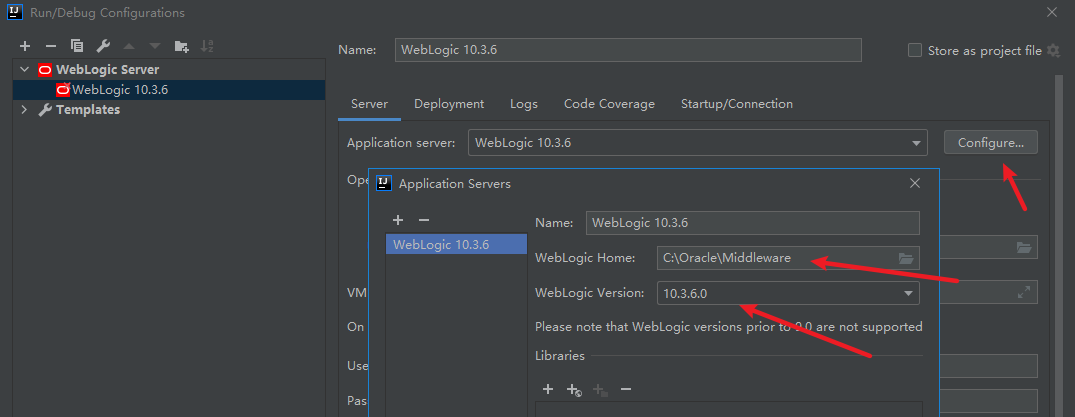1075x417 pixels.
Task: Collapse the WebLogic Server tree node
Action: click(25, 69)
